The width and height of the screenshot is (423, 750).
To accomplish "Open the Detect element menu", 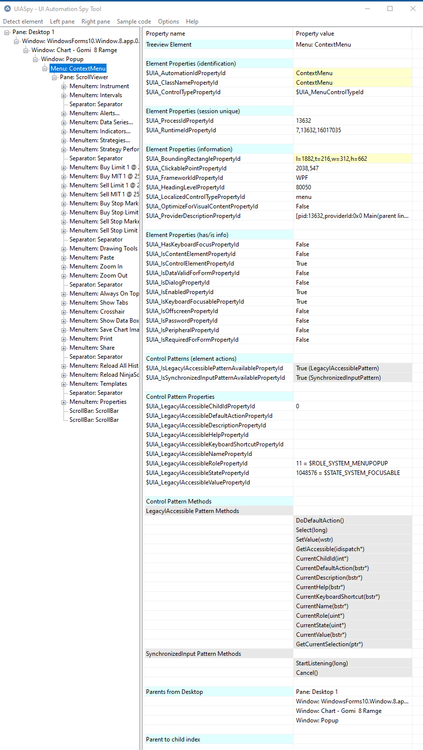I will coord(22,22).
